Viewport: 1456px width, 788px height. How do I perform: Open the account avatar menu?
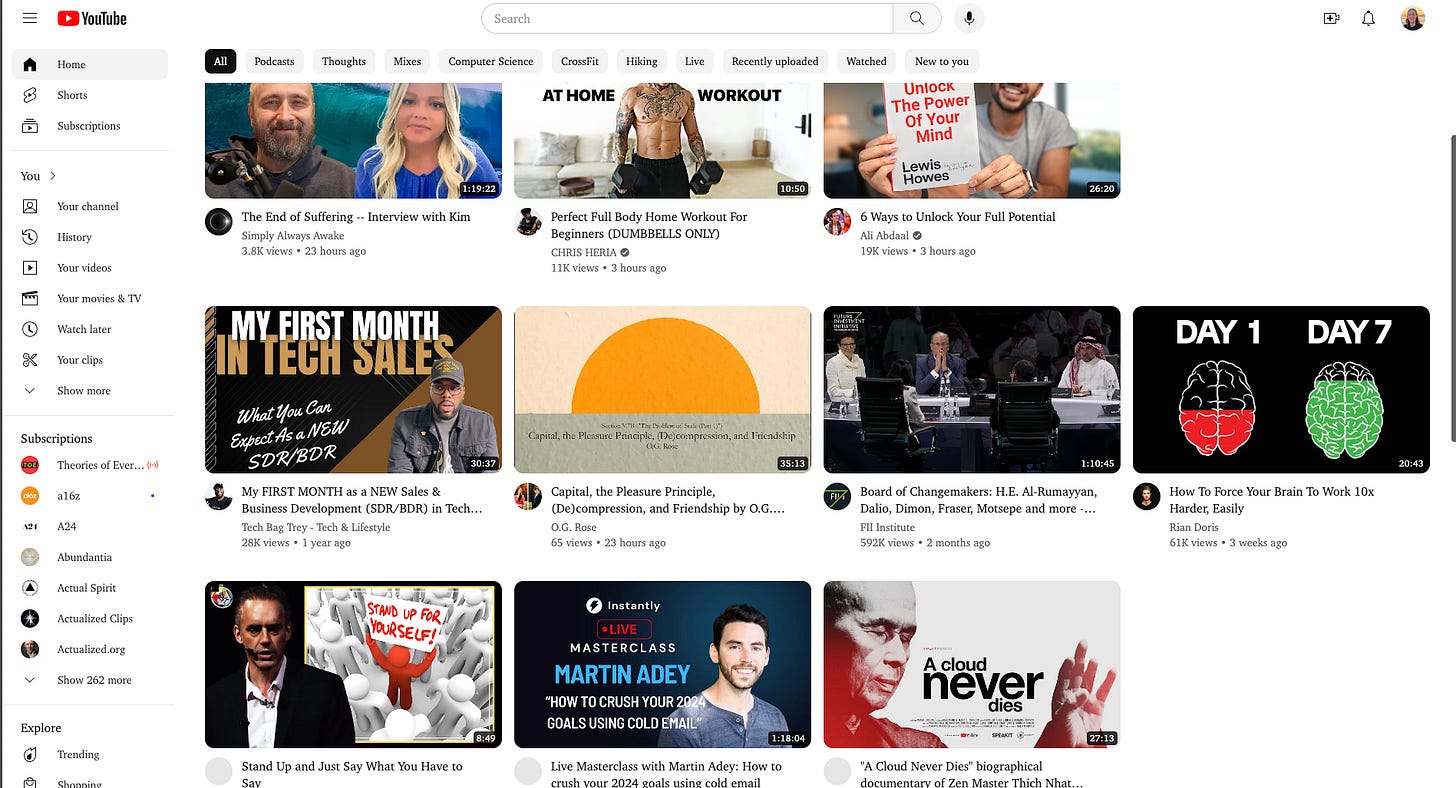(x=1413, y=18)
